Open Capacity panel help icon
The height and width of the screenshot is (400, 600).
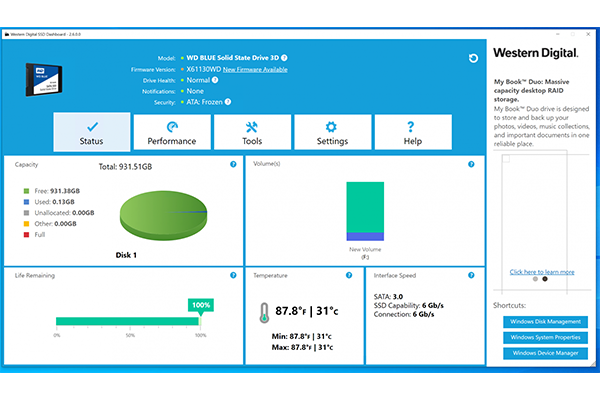(x=232, y=163)
